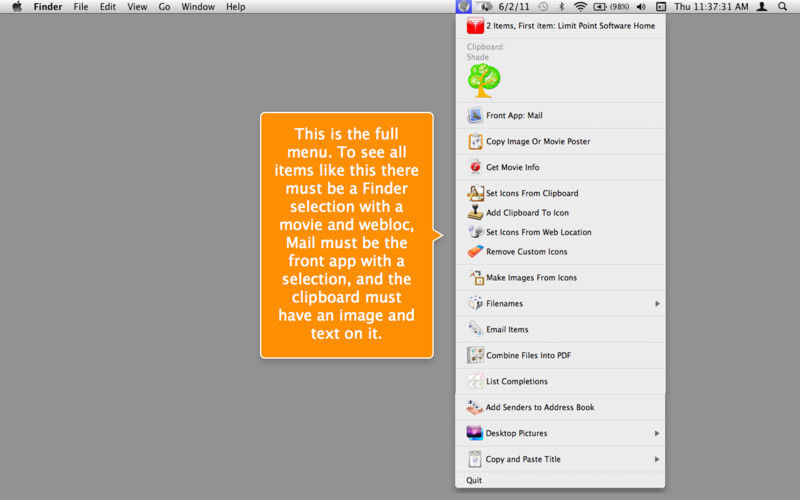Select the Add Clipboard To Icon label
This screenshot has width=800, height=500.
(x=528, y=213)
